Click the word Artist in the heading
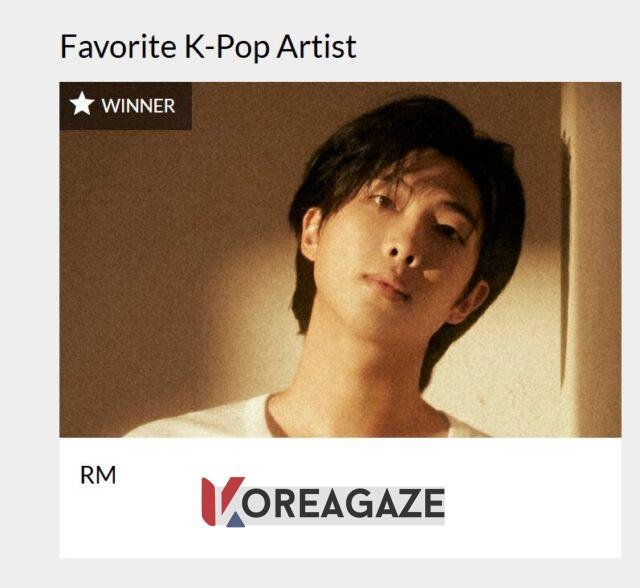The width and height of the screenshot is (640, 588). point(317,47)
